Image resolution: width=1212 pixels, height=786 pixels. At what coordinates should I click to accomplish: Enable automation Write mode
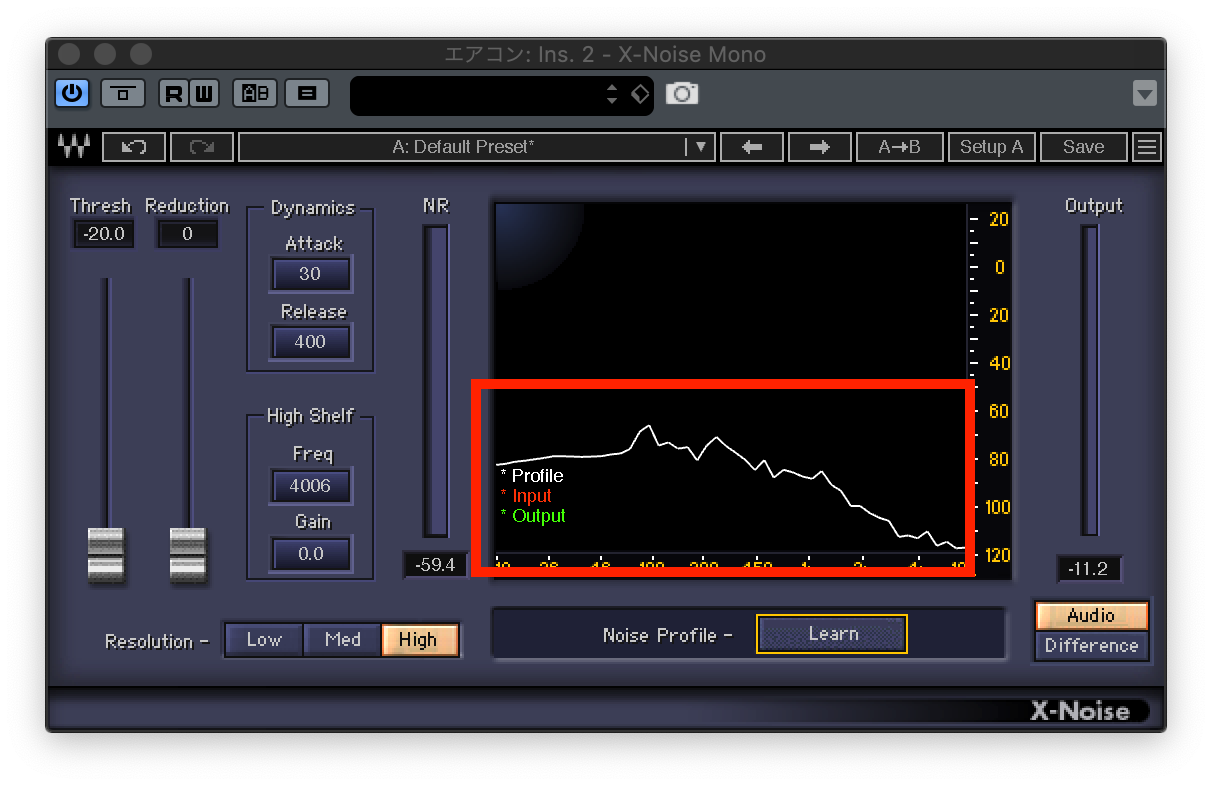(x=203, y=93)
